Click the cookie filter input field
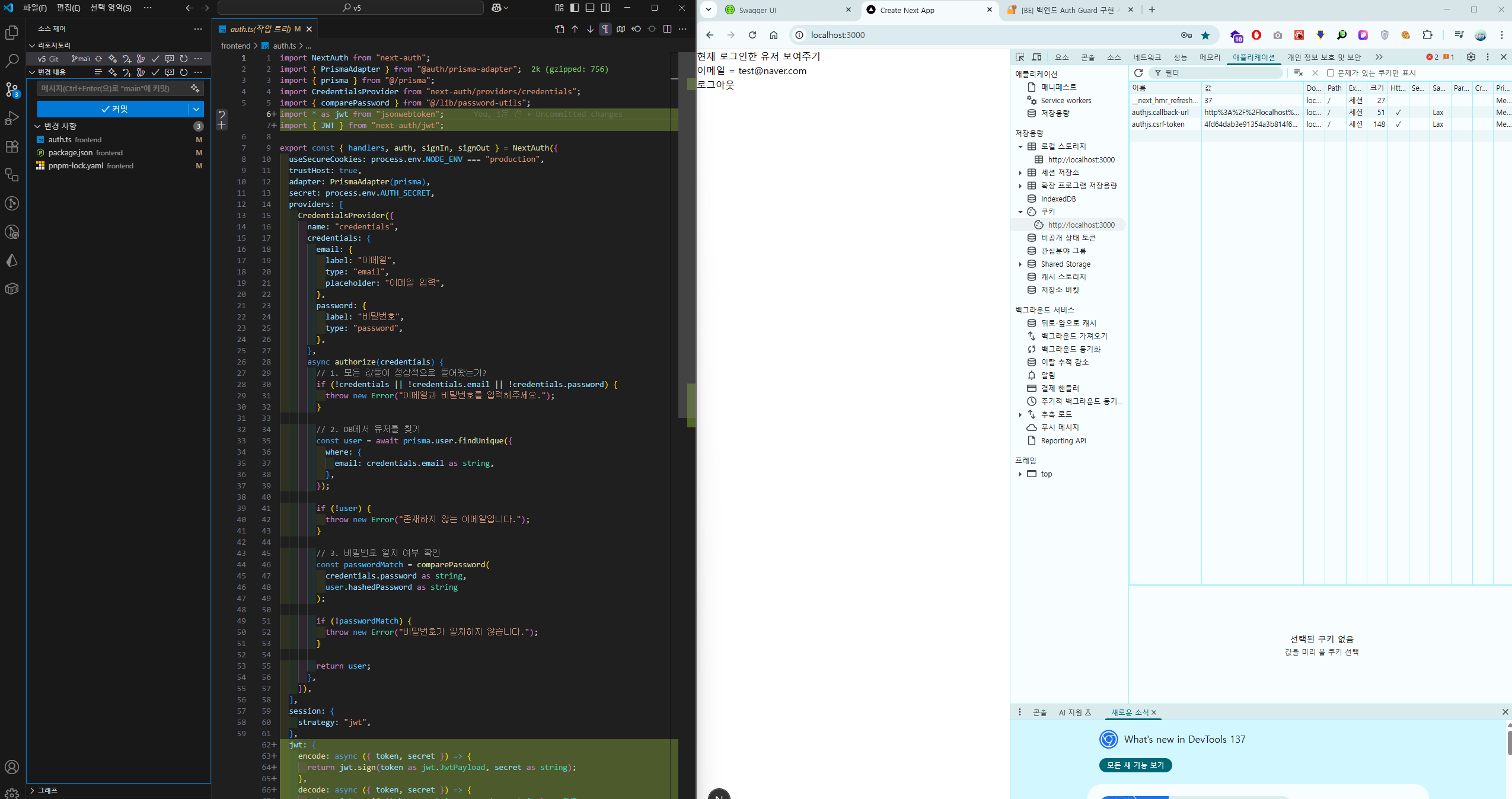Image resolution: width=1512 pixels, height=799 pixels. tap(1216, 73)
